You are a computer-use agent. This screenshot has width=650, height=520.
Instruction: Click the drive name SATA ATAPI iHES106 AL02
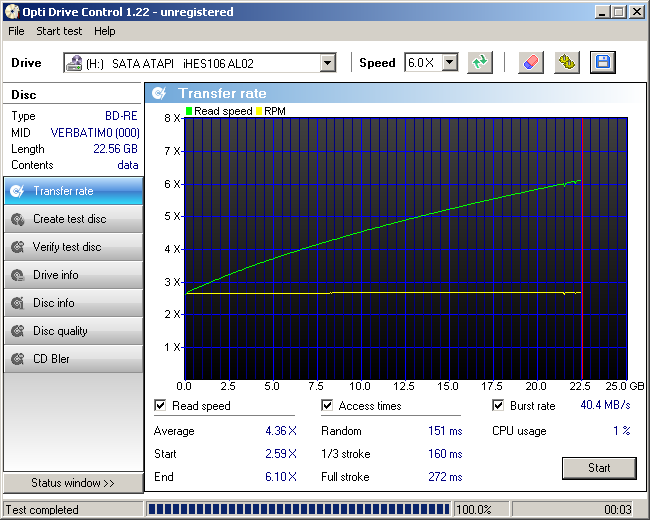click(183, 63)
